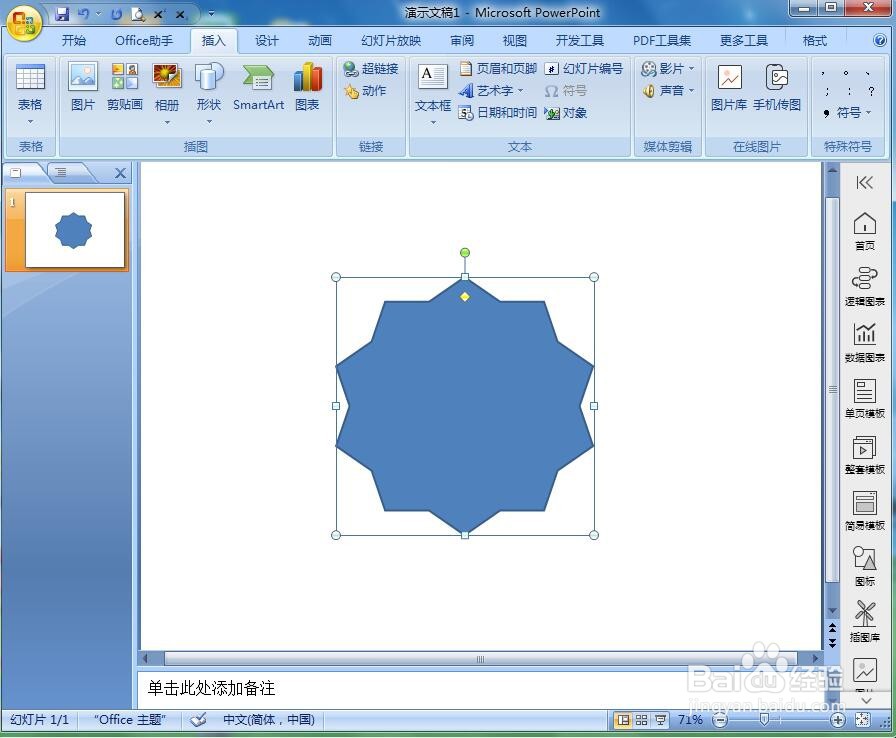Open 图标 icons library in sidebar

[x=865, y=566]
